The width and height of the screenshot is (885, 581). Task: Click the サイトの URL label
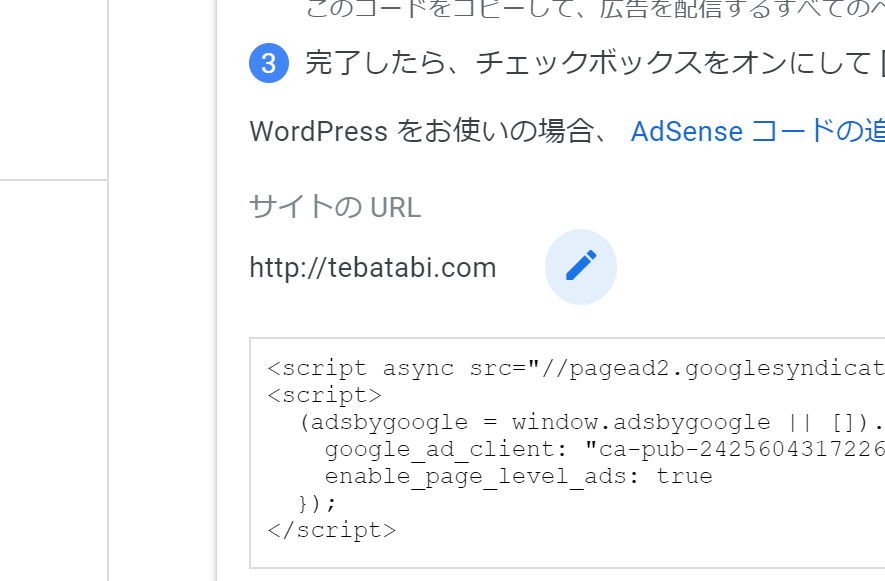coord(335,207)
